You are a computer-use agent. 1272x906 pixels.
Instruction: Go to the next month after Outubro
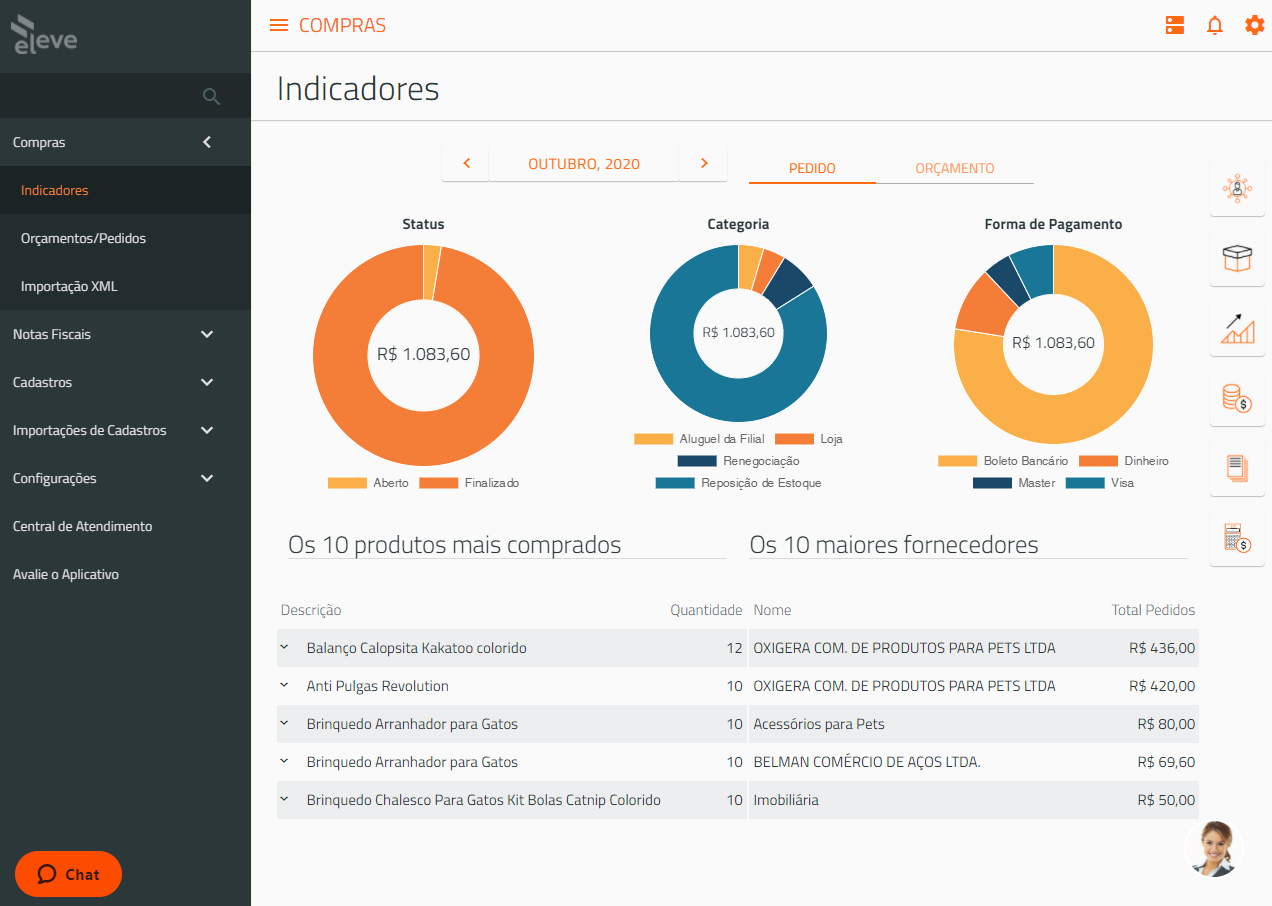tap(703, 164)
